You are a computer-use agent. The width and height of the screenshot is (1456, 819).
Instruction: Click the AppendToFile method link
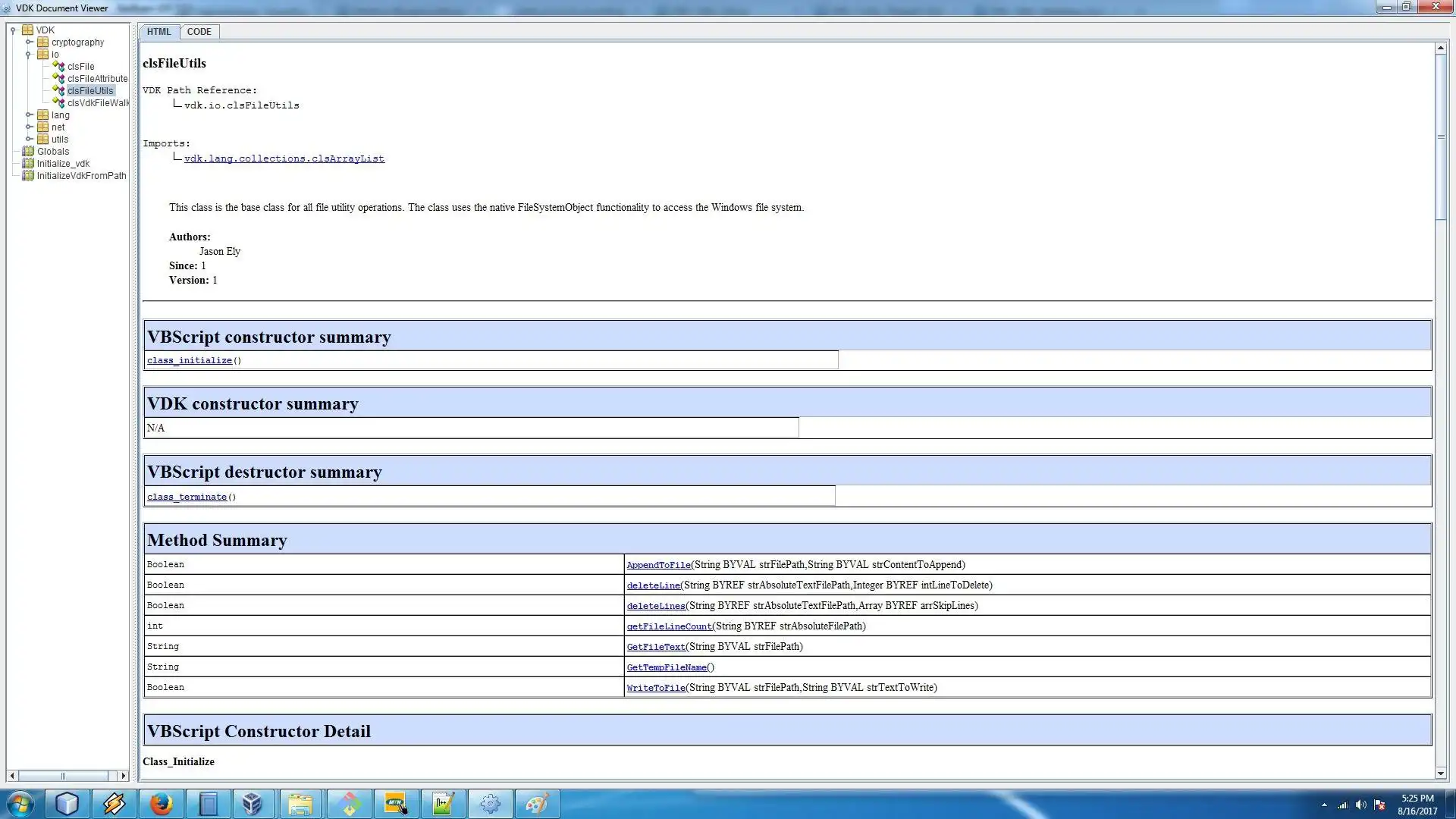coord(658,564)
